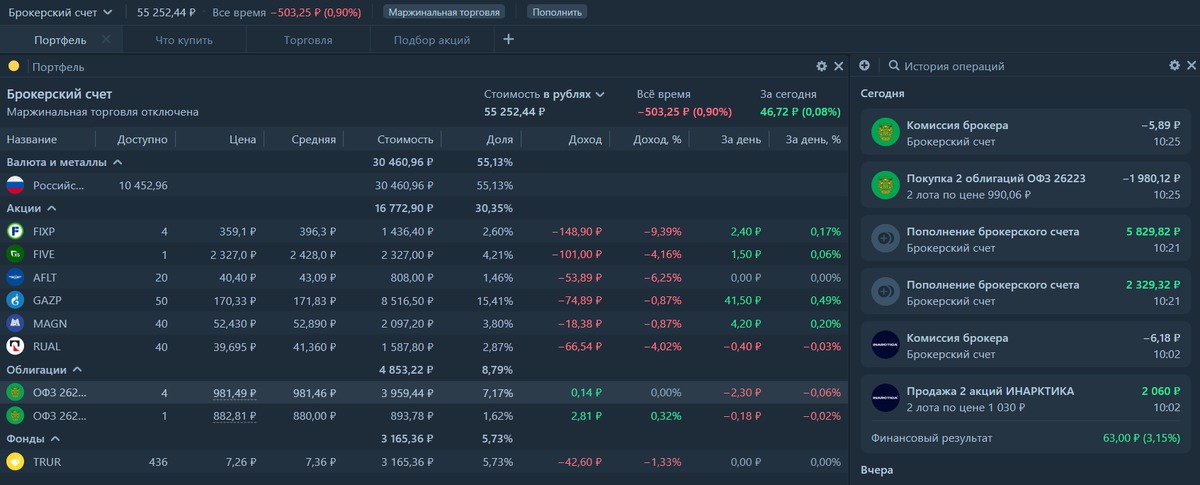
Task: Open the Стоимость в рублях currency dropdown
Action: [545, 94]
